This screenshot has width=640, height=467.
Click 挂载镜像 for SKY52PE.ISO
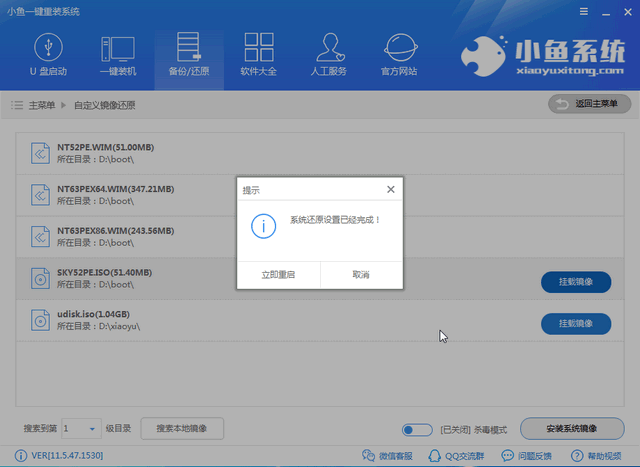(575, 282)
